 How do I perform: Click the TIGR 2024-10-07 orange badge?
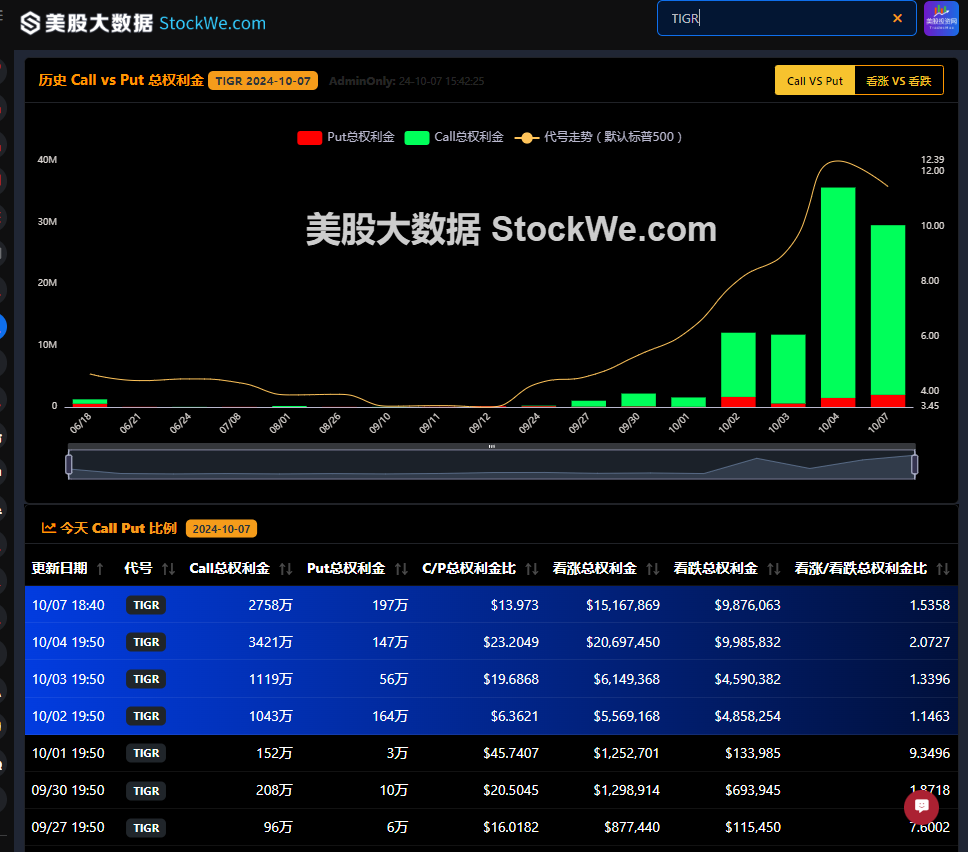[x=263, y=81]
